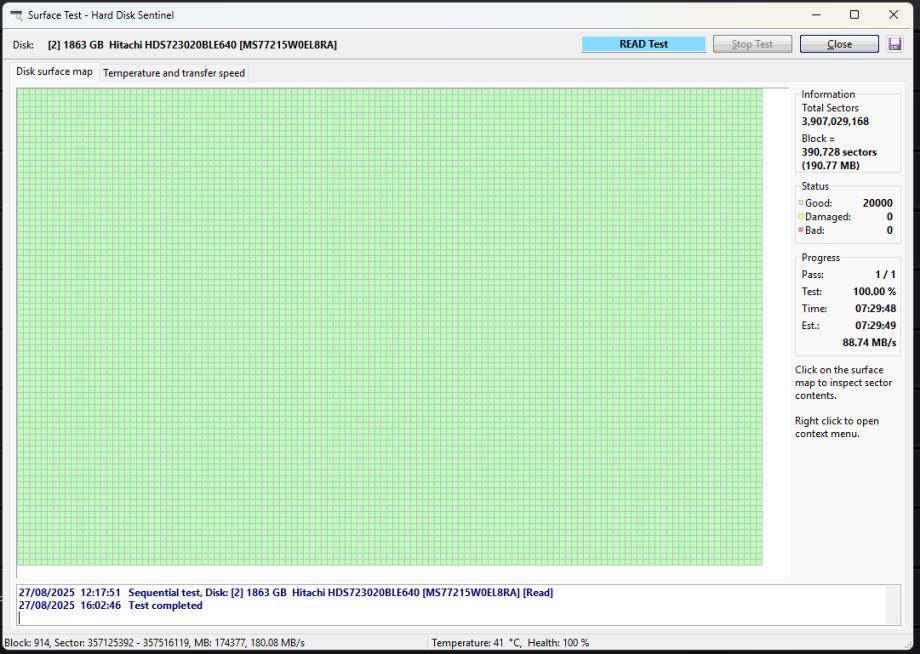Close the window with the title bar X
This screenshot has width=920, height=654.
893,15
